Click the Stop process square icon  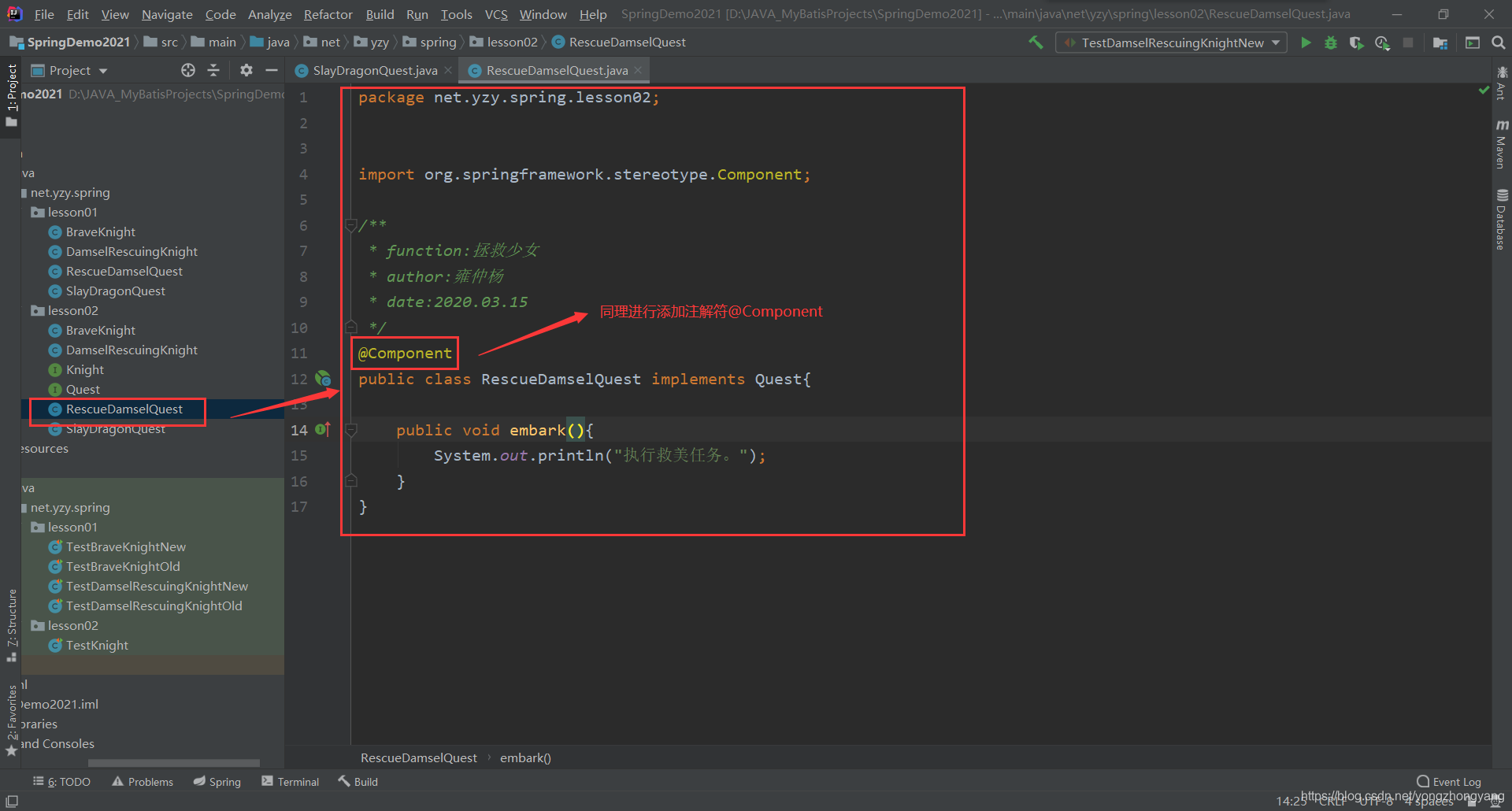point(1408,43)
